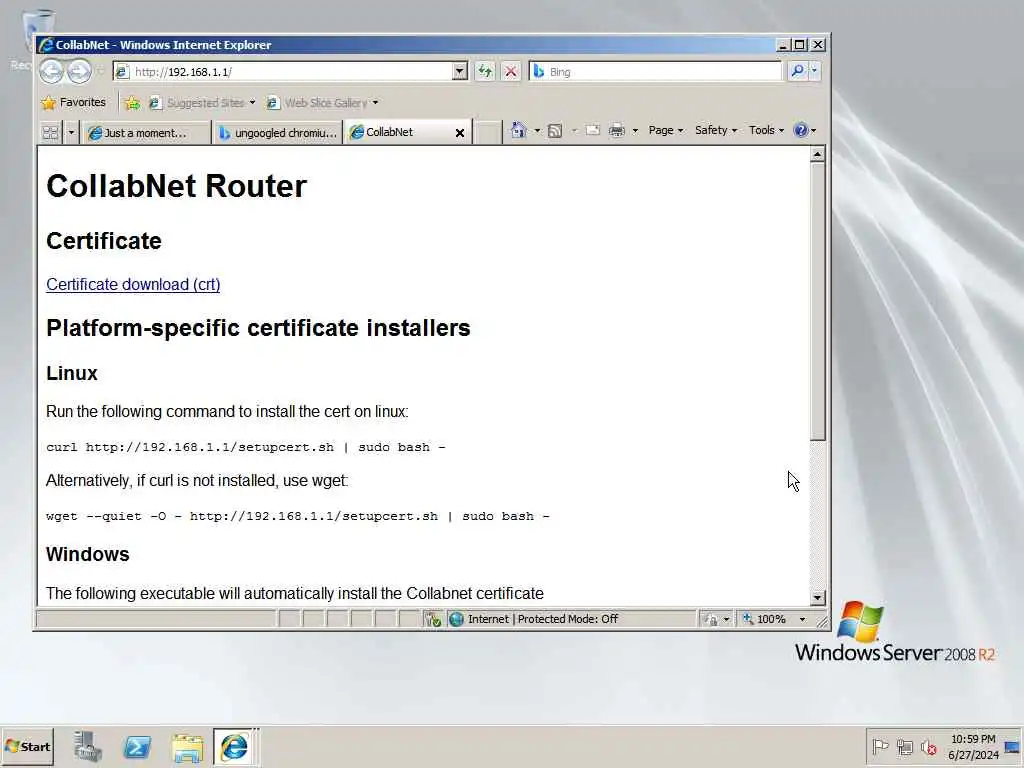
Task: Switch to the Just a moment tab
Action: pos(146,133)
